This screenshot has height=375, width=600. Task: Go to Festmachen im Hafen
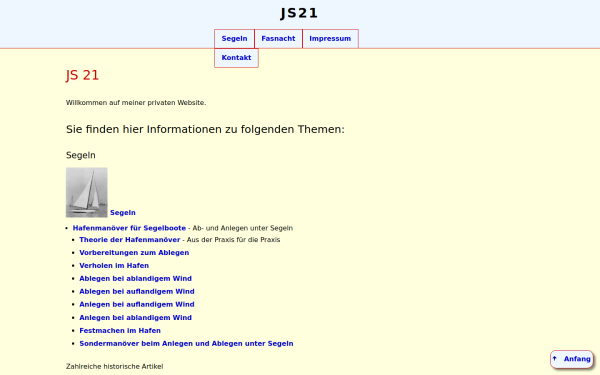coord(120,331)
